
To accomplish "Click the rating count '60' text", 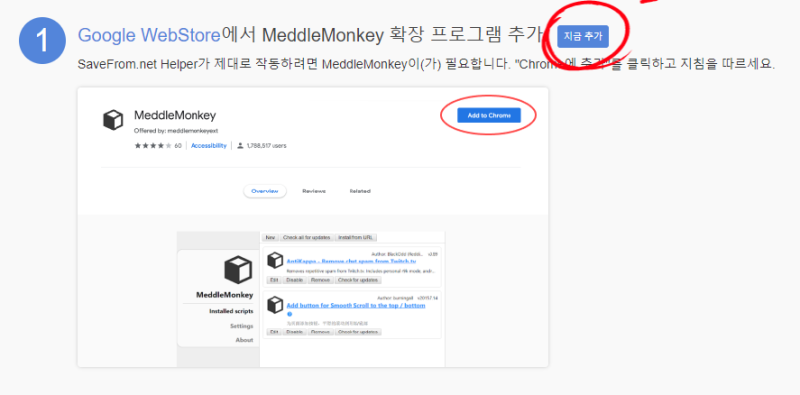I will pos(178,145).
